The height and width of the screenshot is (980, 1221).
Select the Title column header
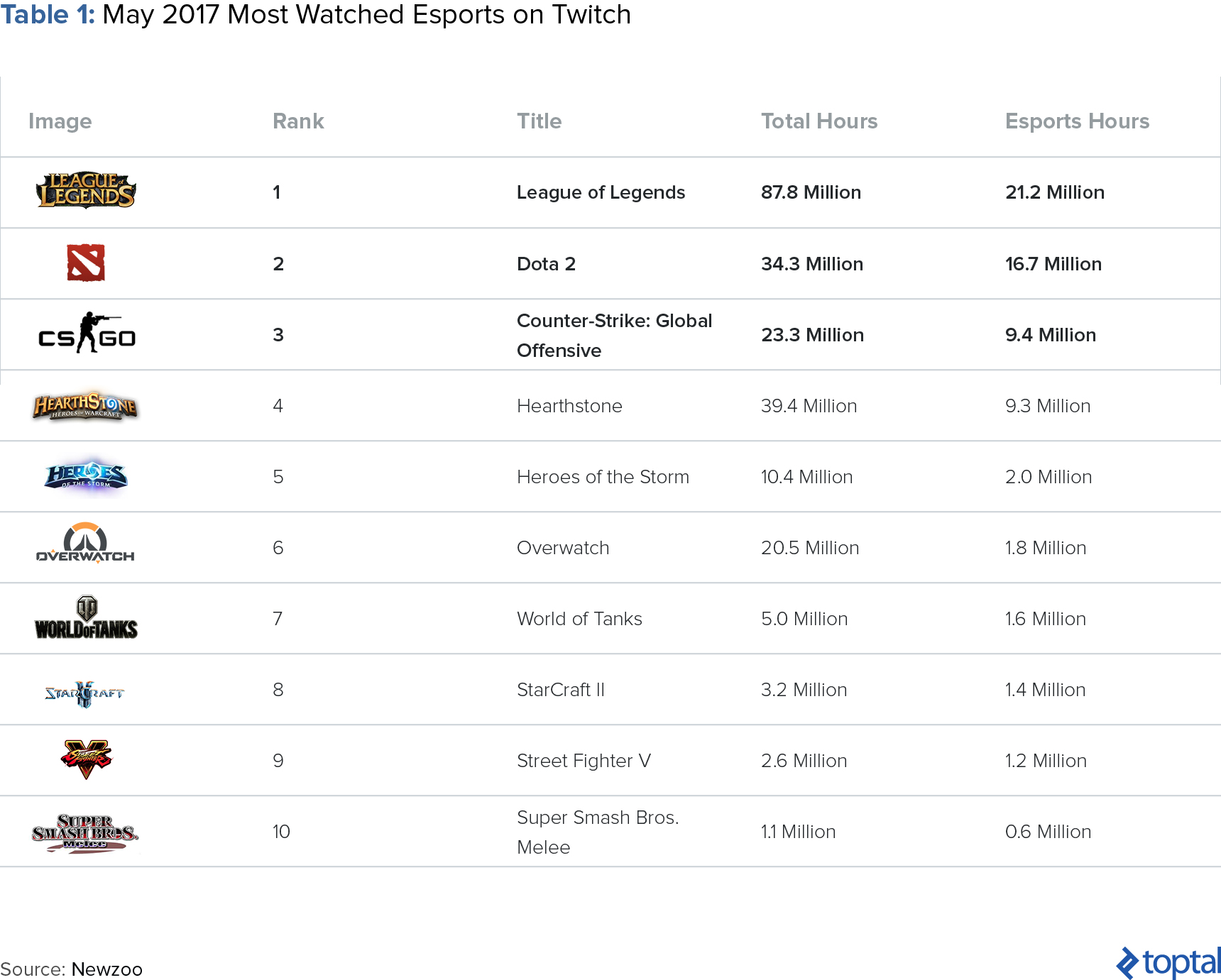[x=539, y=121]
